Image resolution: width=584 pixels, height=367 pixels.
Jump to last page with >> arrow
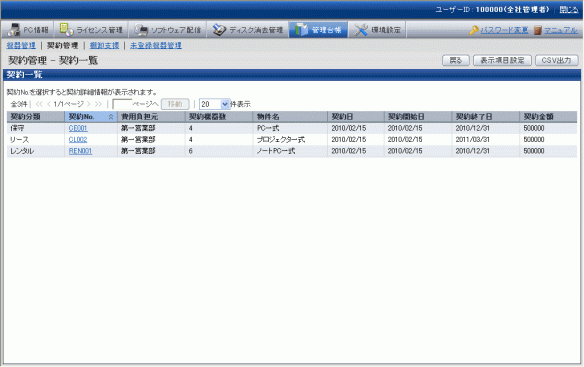tap(98, 104)
